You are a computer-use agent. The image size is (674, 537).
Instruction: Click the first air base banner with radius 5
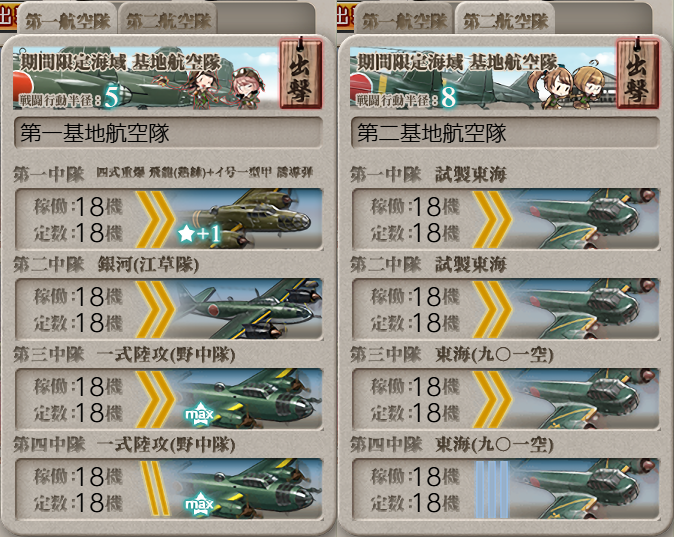[x=145, y=77]
